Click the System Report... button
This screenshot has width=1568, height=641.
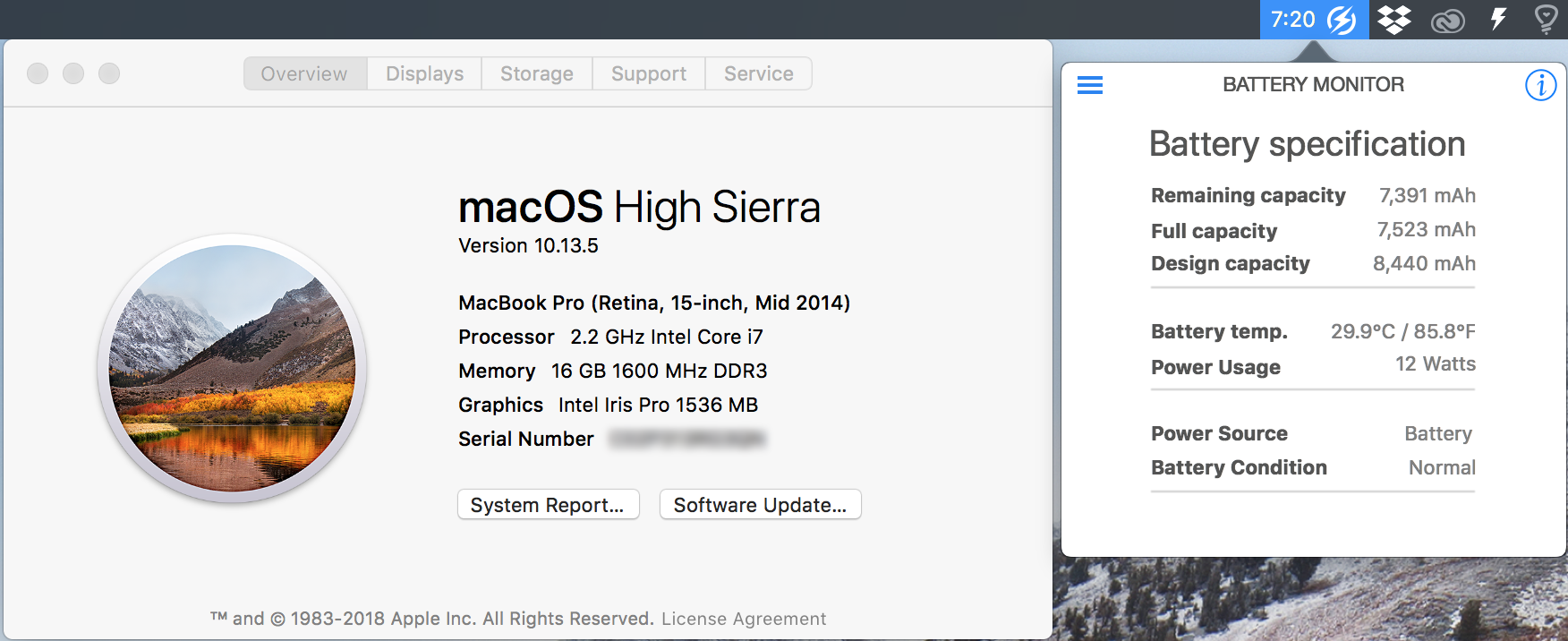(548, 504)
